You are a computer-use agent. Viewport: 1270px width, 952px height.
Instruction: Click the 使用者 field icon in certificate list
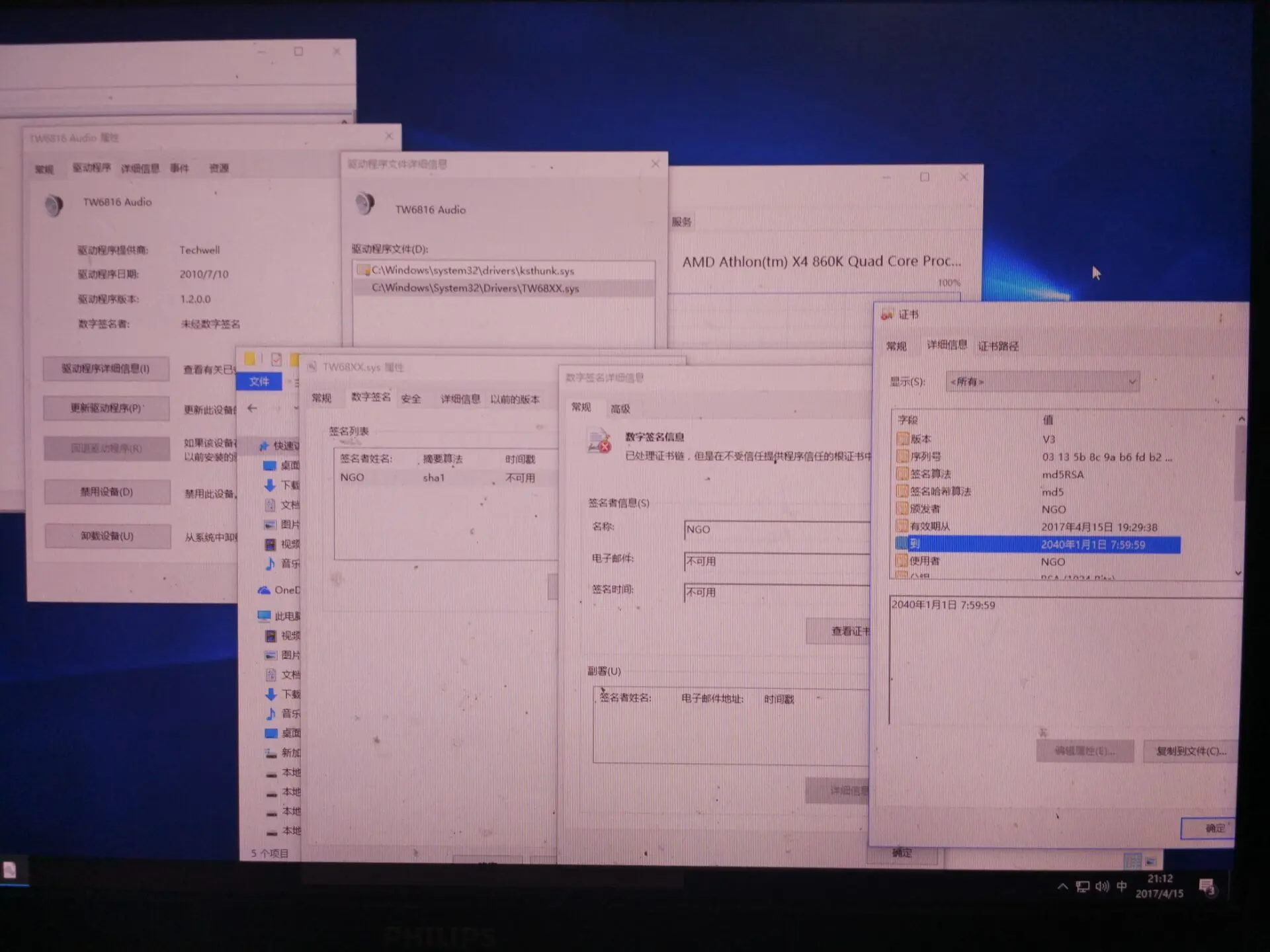coord(902,561)
